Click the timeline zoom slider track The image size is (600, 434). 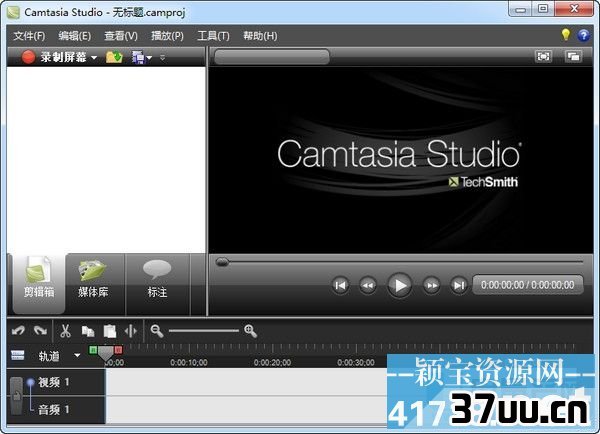tap(204, 331)
